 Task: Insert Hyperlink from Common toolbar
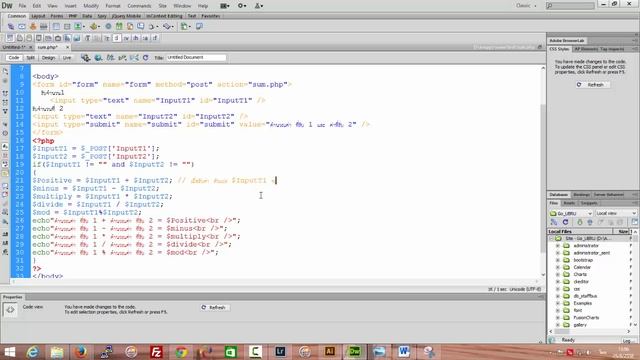pos(11,27)
